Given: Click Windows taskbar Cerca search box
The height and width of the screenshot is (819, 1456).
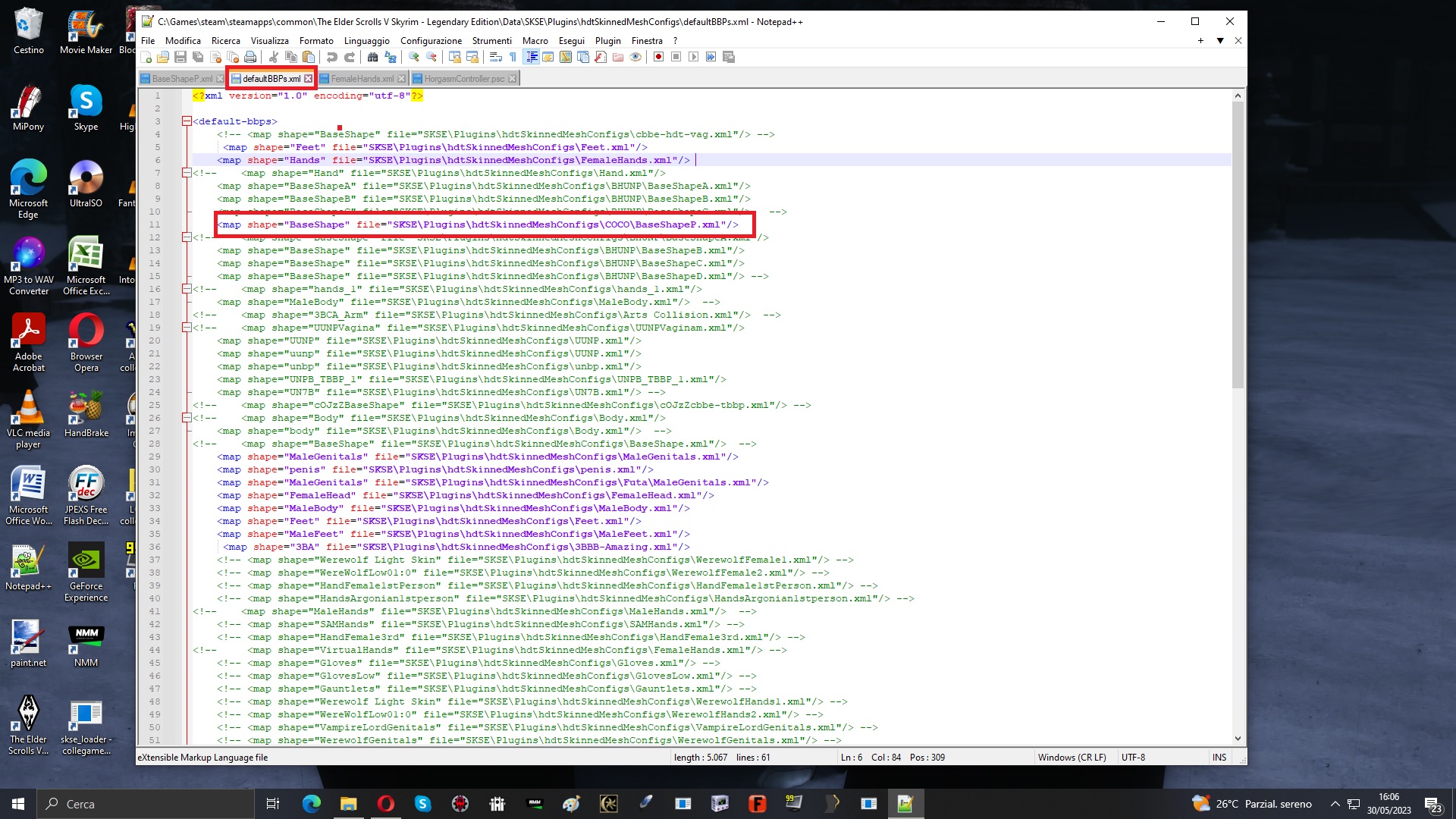Looking at the screenshot, I should [145, 804].
